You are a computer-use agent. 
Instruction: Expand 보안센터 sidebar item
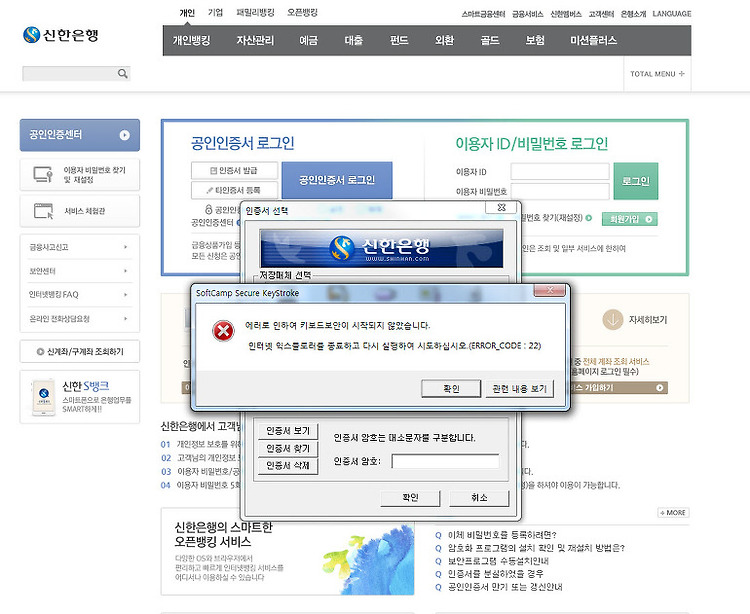coord(79,271)
